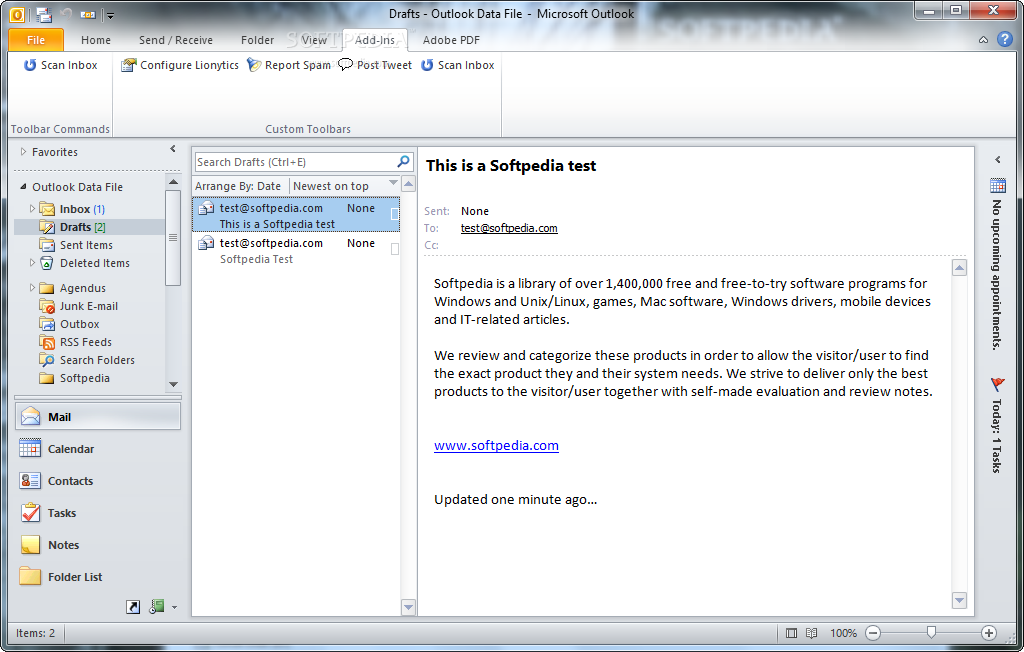Click the message list scroll down arrow
This screenshot has height=652, width=1024.
pos(408,607)
